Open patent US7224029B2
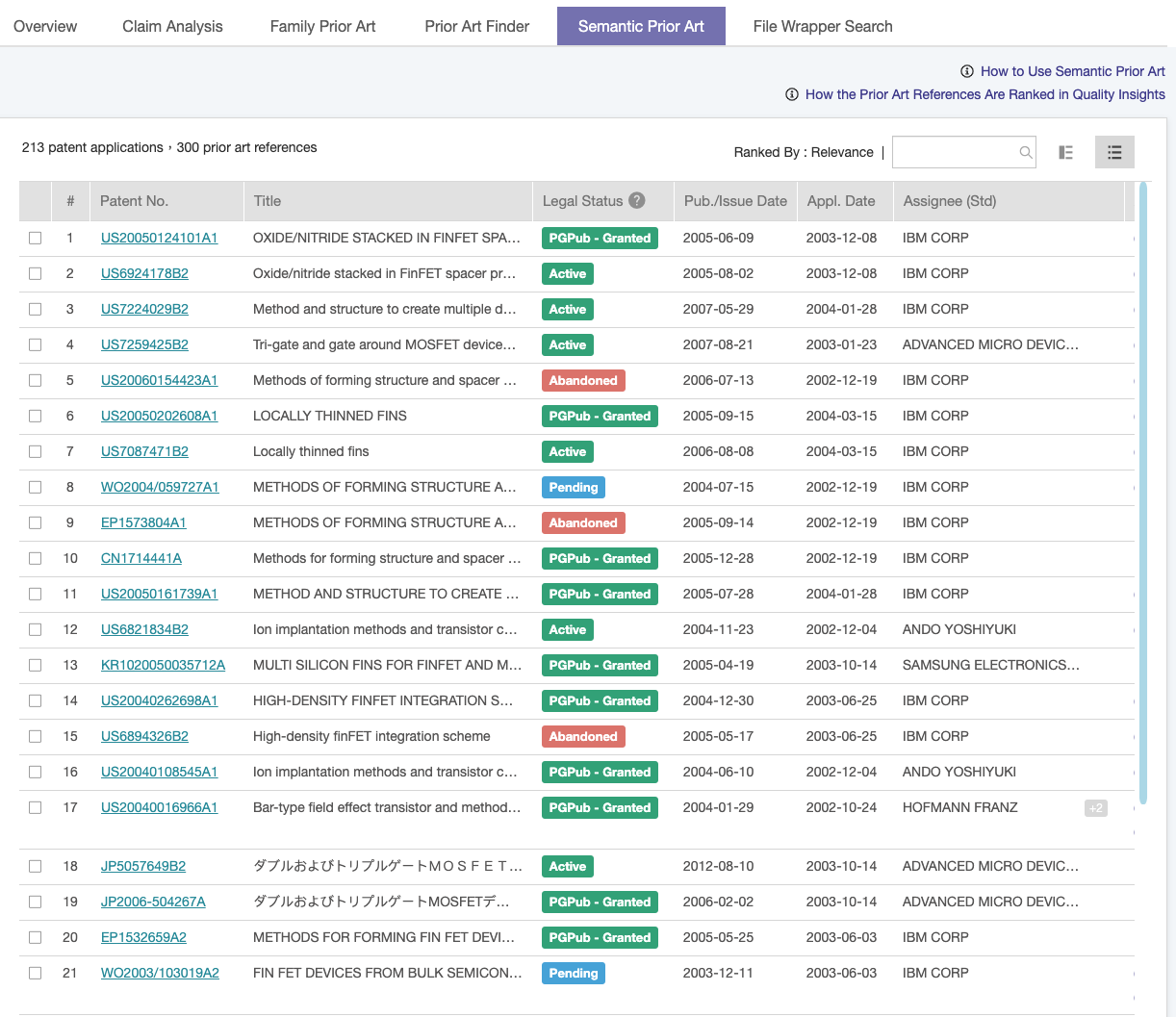 [x=144, y=309]
